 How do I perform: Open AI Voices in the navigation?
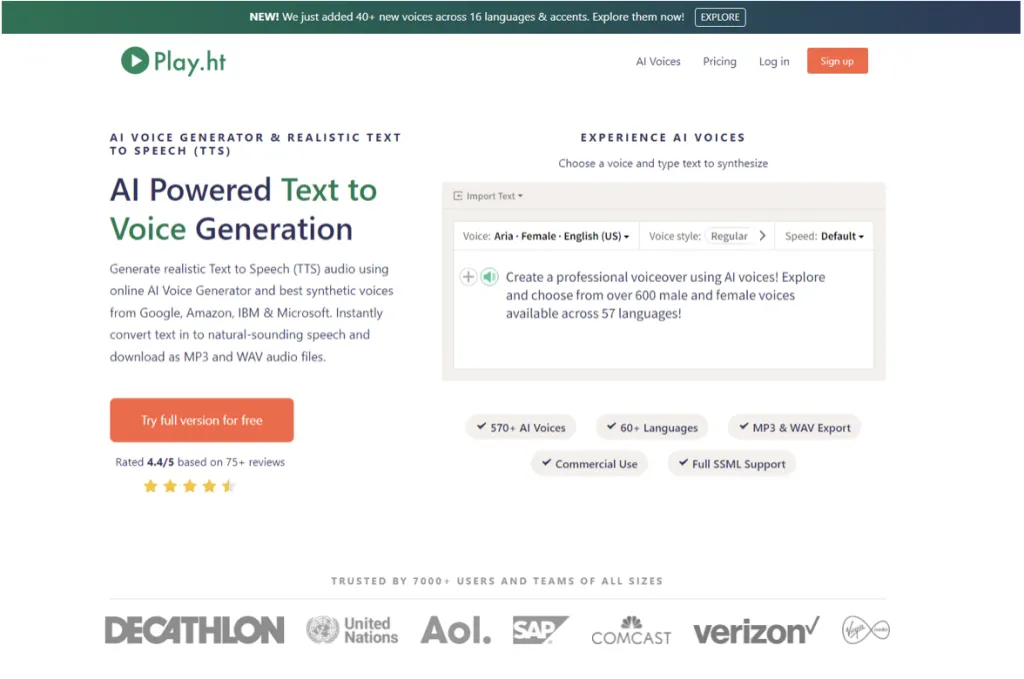[x=658, y=61]
